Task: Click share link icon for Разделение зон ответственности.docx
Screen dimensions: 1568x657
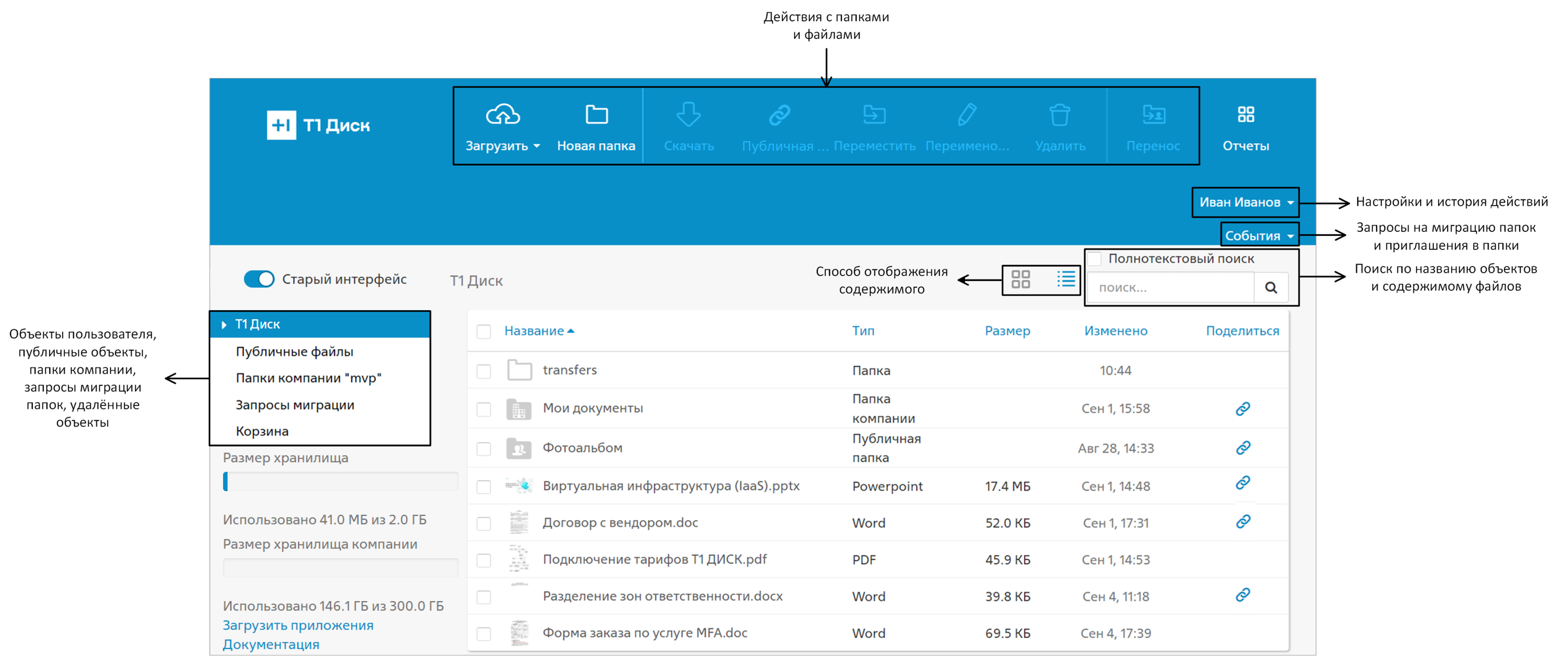Action: coord(1243,594)
